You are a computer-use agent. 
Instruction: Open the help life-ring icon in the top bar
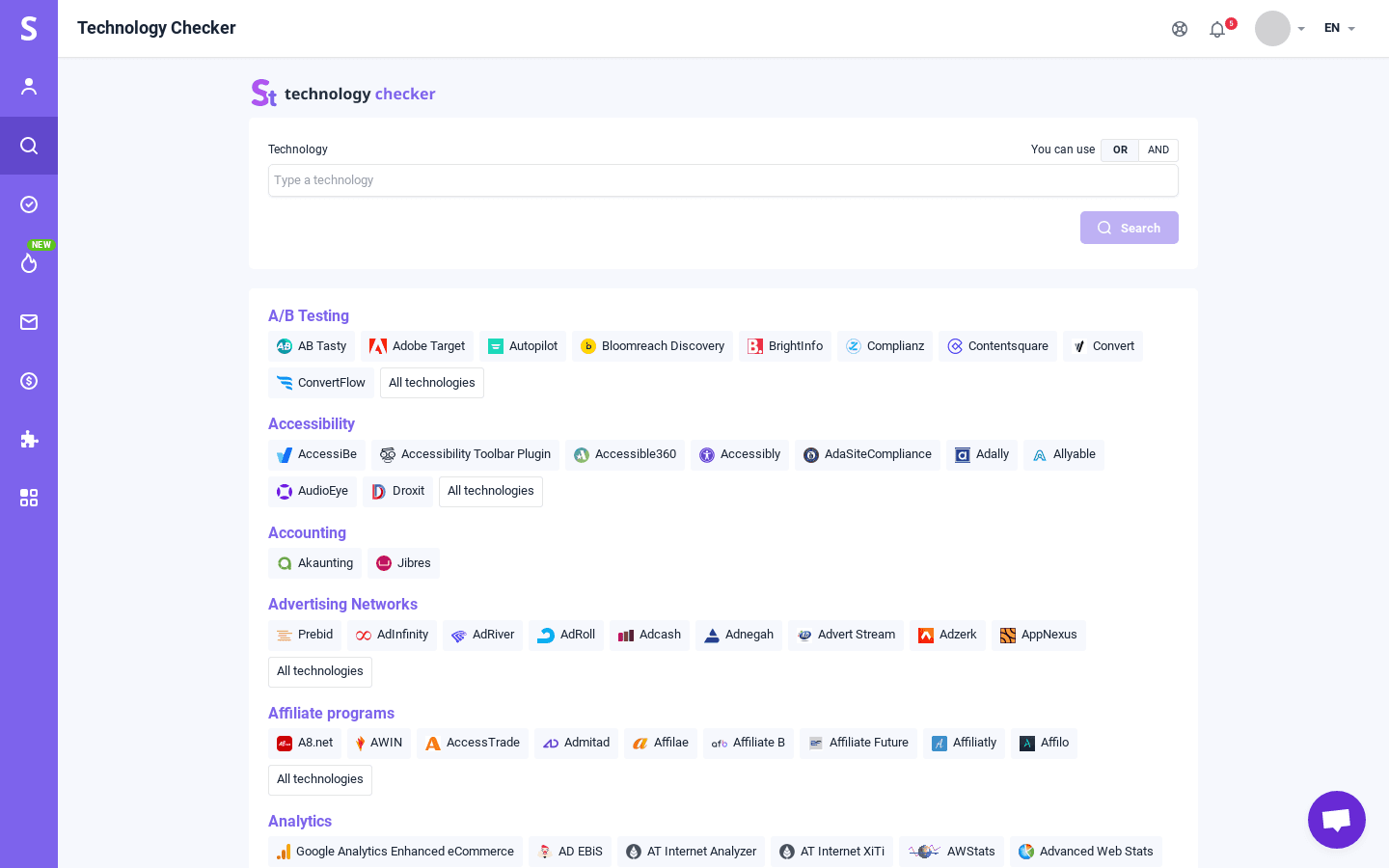tap(1180, 29)
